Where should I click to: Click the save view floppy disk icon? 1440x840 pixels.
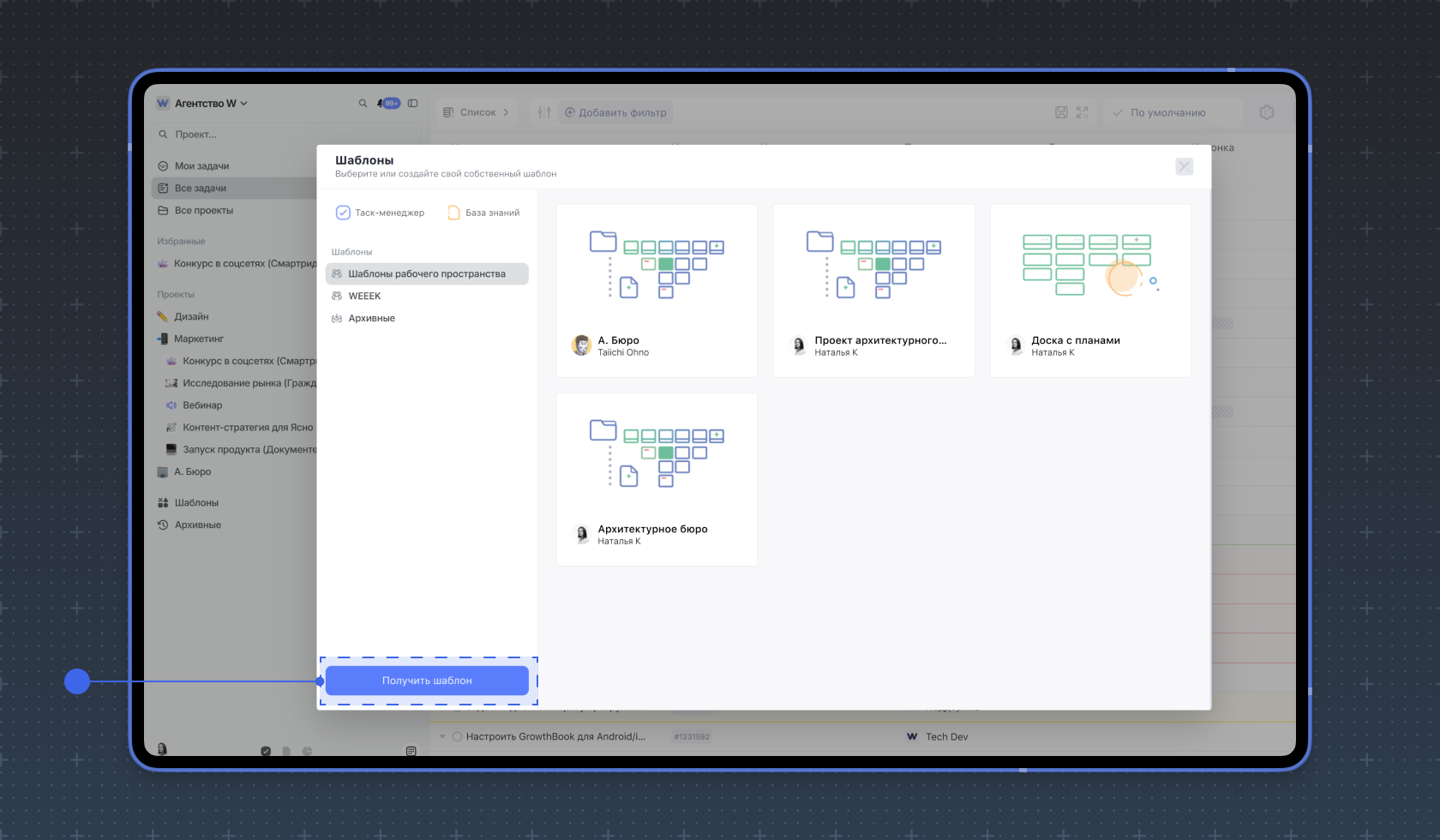1061,112
